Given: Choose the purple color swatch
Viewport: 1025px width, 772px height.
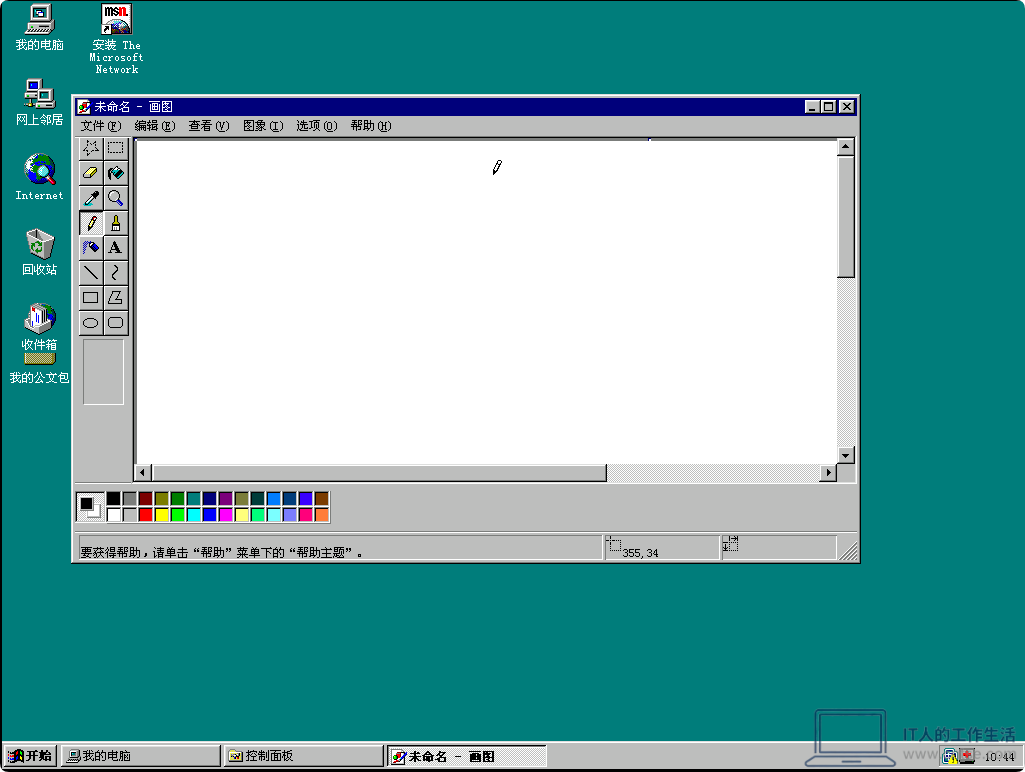Looking at the screenshot, I should click(x=226, y=499).
